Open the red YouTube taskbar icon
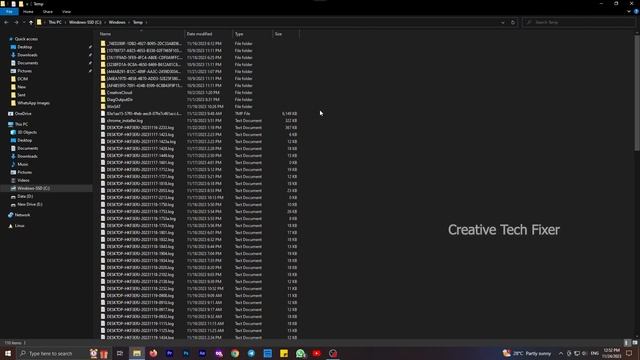This screenshot has height=360, width=640. tap(317, 353)
